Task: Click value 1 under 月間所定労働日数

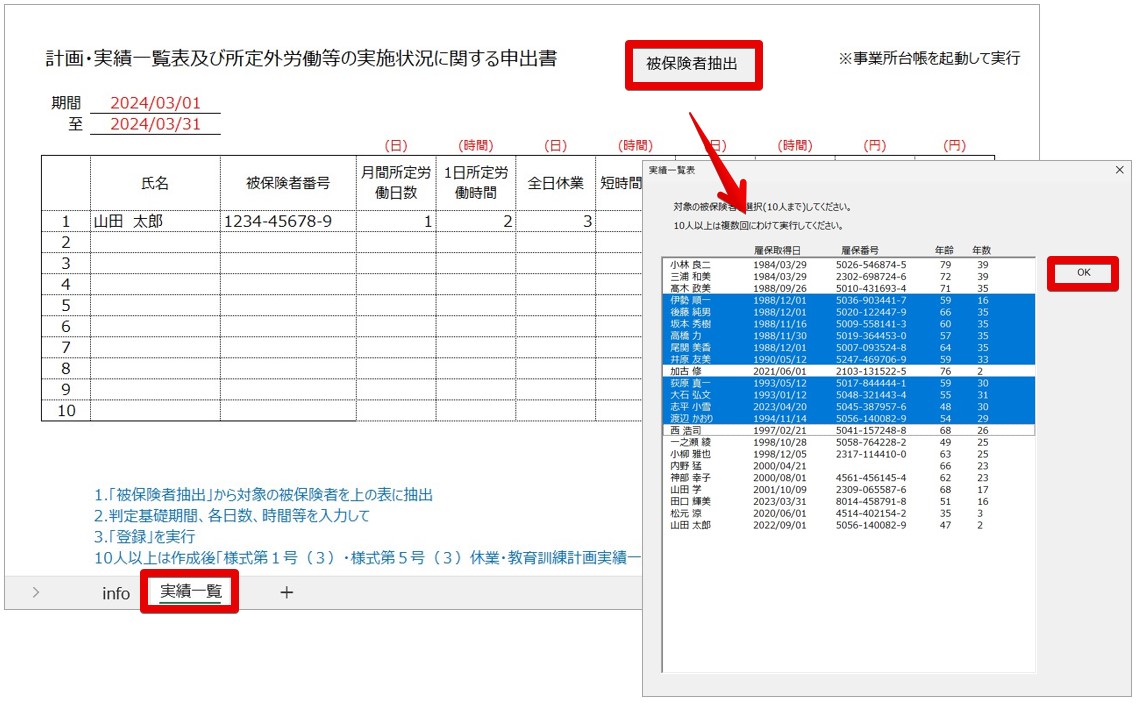Action: point(396,221)
